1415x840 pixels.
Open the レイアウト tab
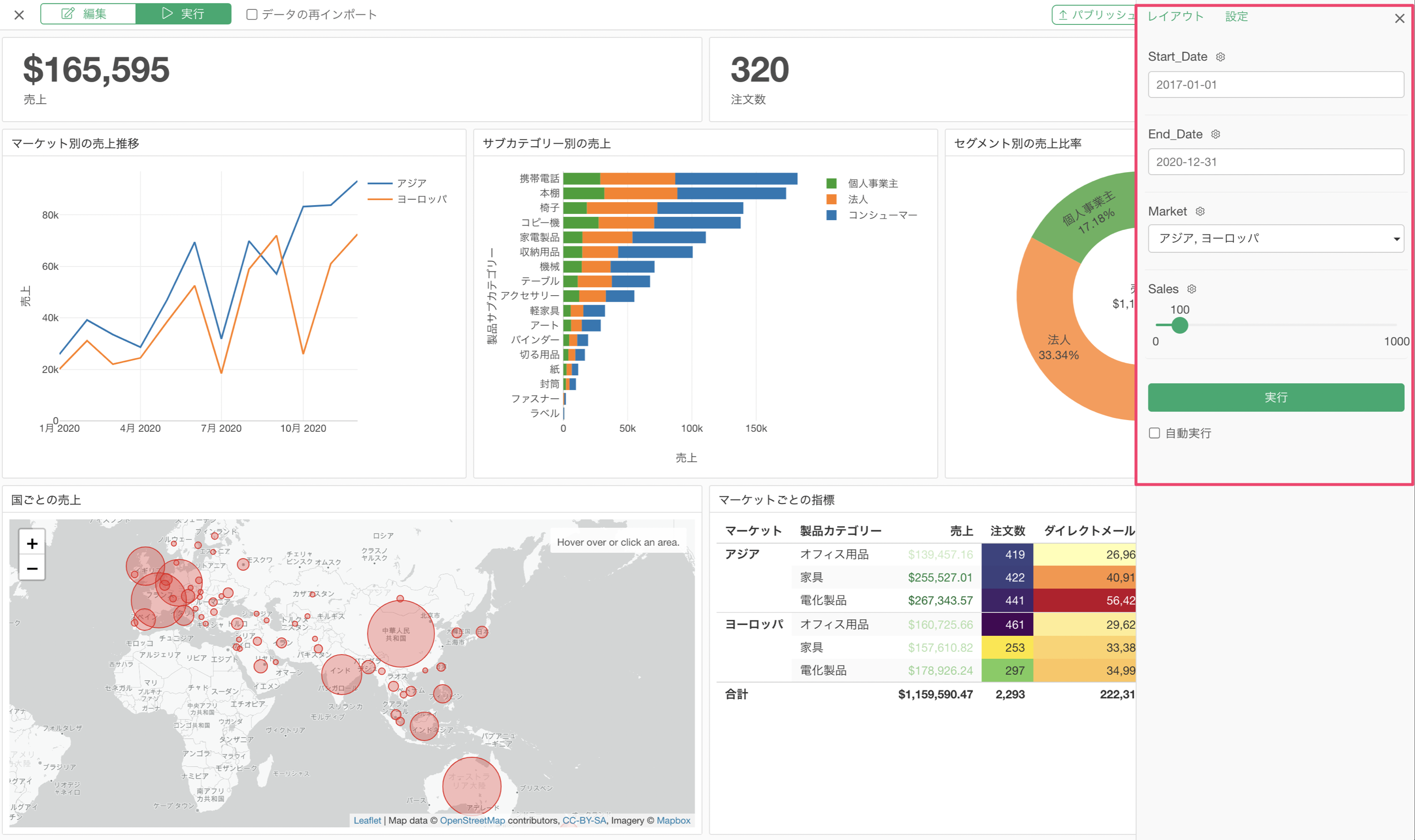click(x=1176, y=16)
